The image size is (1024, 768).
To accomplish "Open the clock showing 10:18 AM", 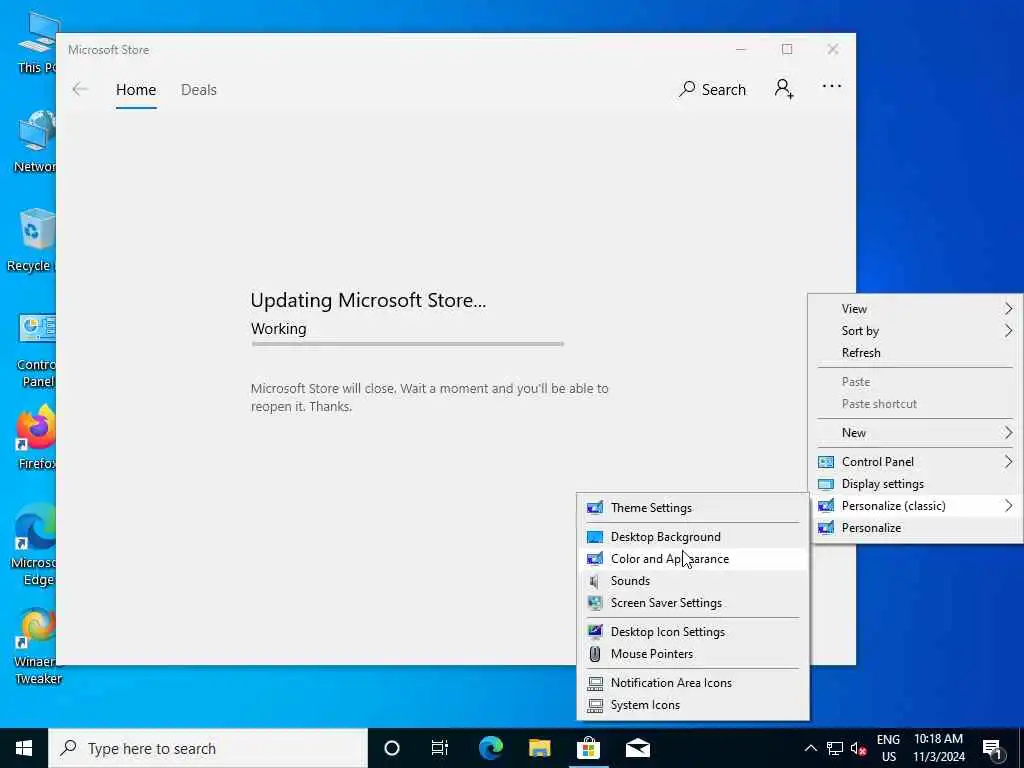I will coord(938,748).
